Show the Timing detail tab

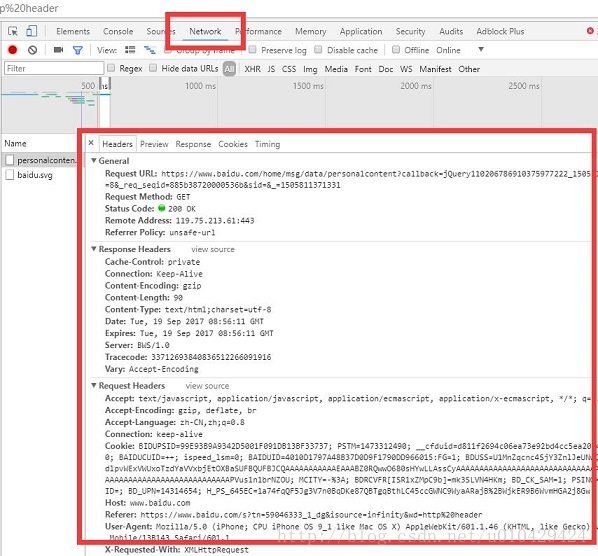click(267, 144)
